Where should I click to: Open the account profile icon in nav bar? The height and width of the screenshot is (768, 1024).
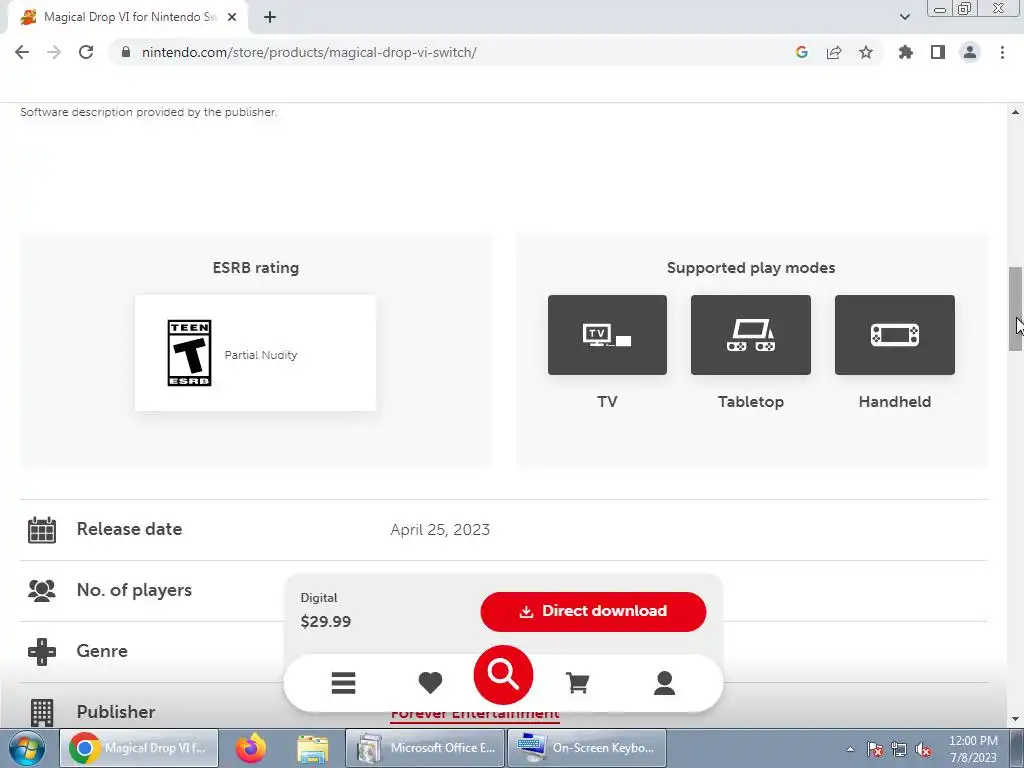(664, 683)
